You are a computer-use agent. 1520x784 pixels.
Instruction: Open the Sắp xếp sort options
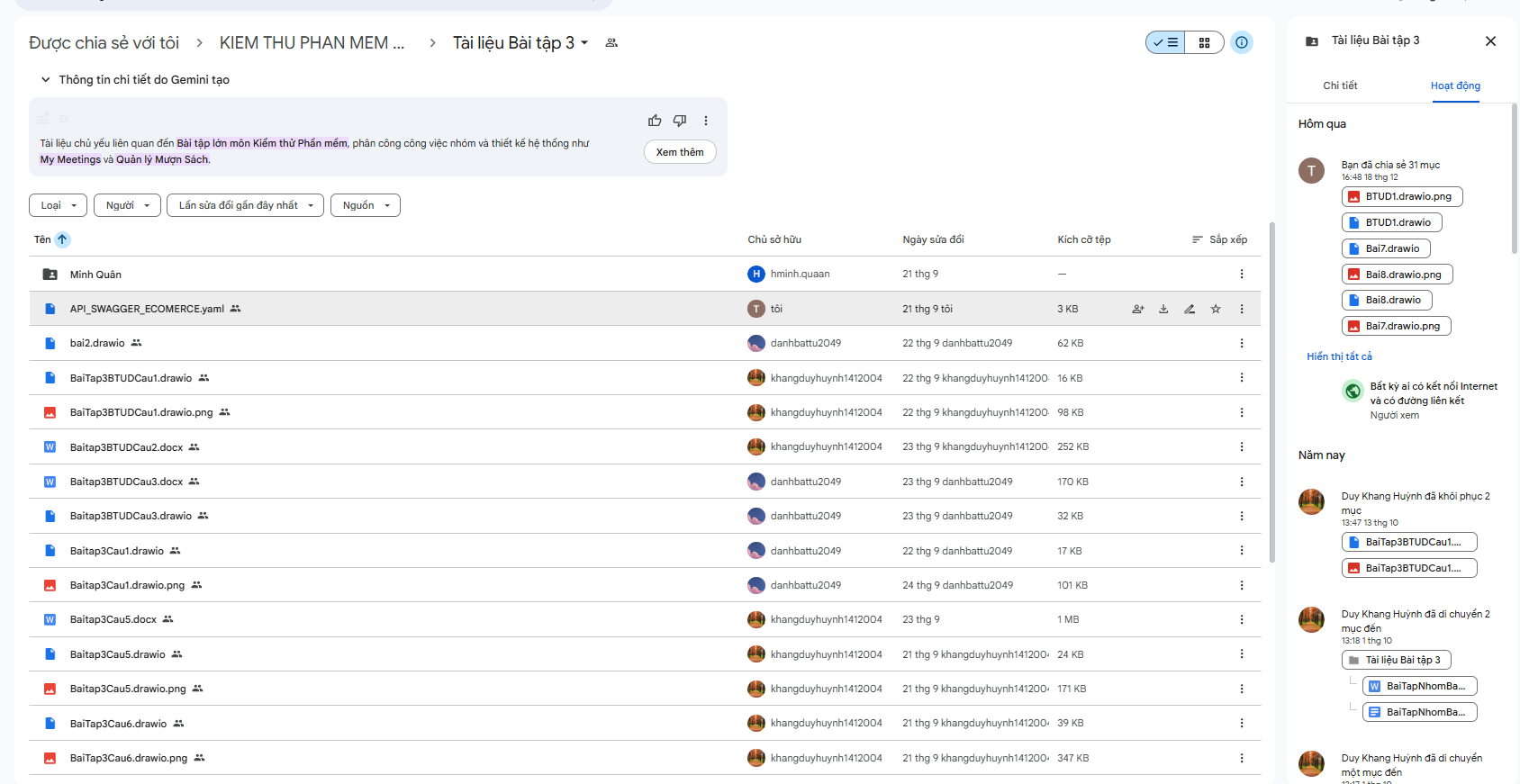tap(1219, 239)
